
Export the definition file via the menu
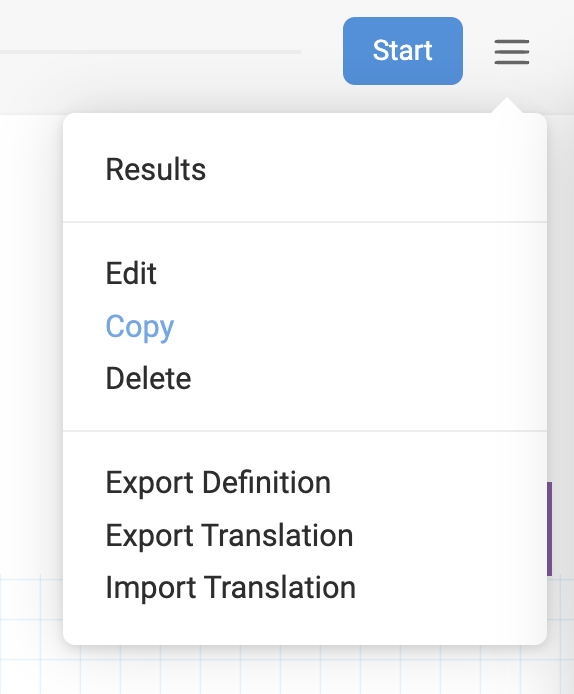(218, 482)
